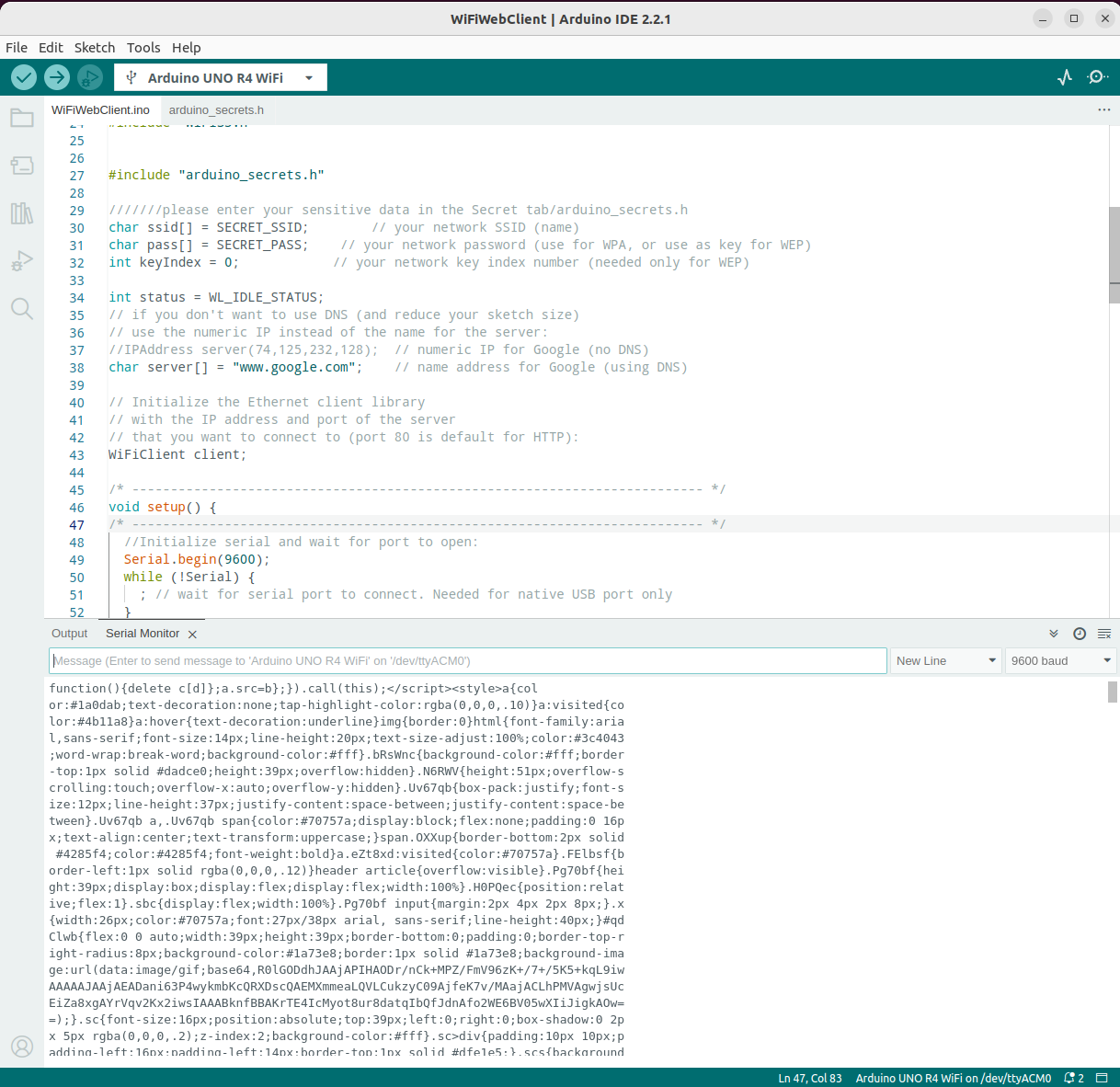Viewport: 1120px width, 1087px height.
Task: Click line number 30 in the gutter
Action: click(x=76, y=228)
